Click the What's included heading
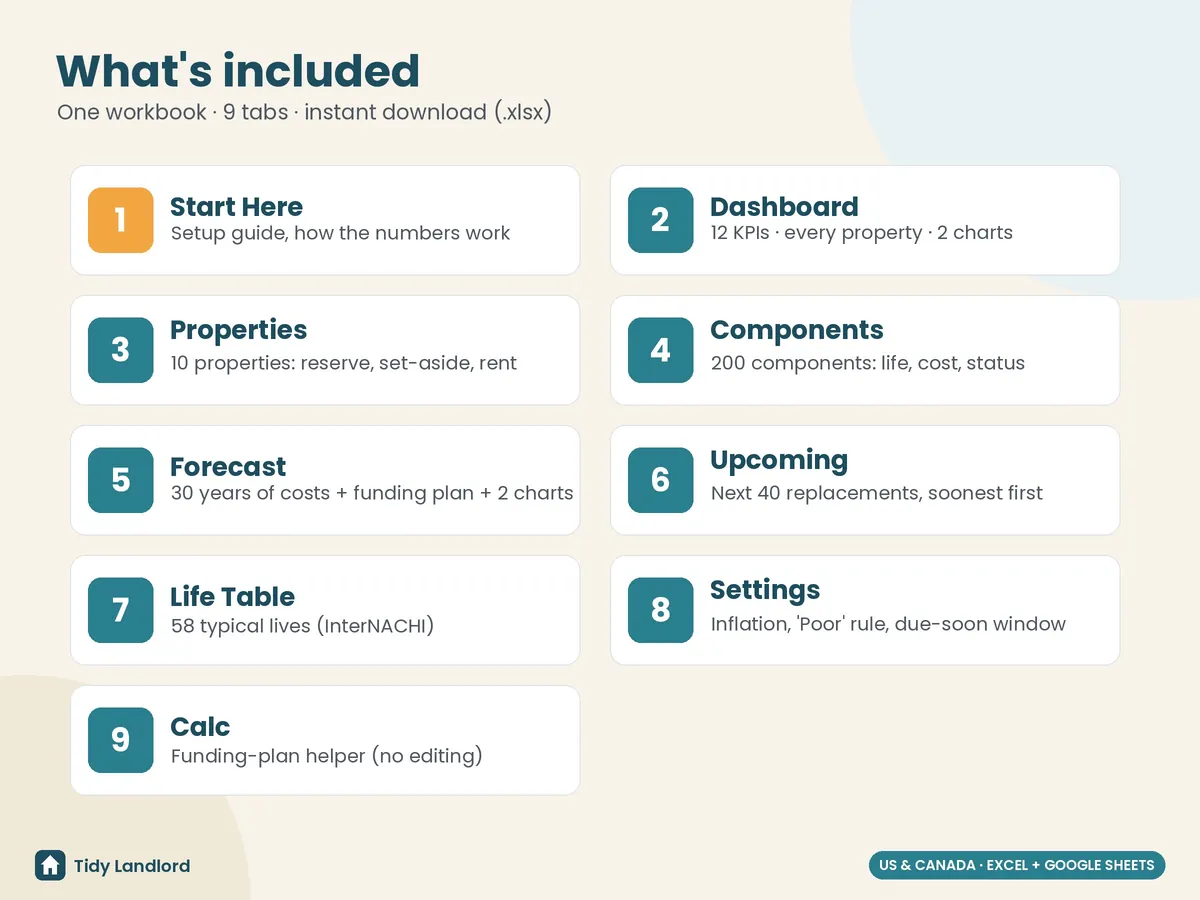The height and width of the screenshot is (900, 1200). (x=238, y=71)
